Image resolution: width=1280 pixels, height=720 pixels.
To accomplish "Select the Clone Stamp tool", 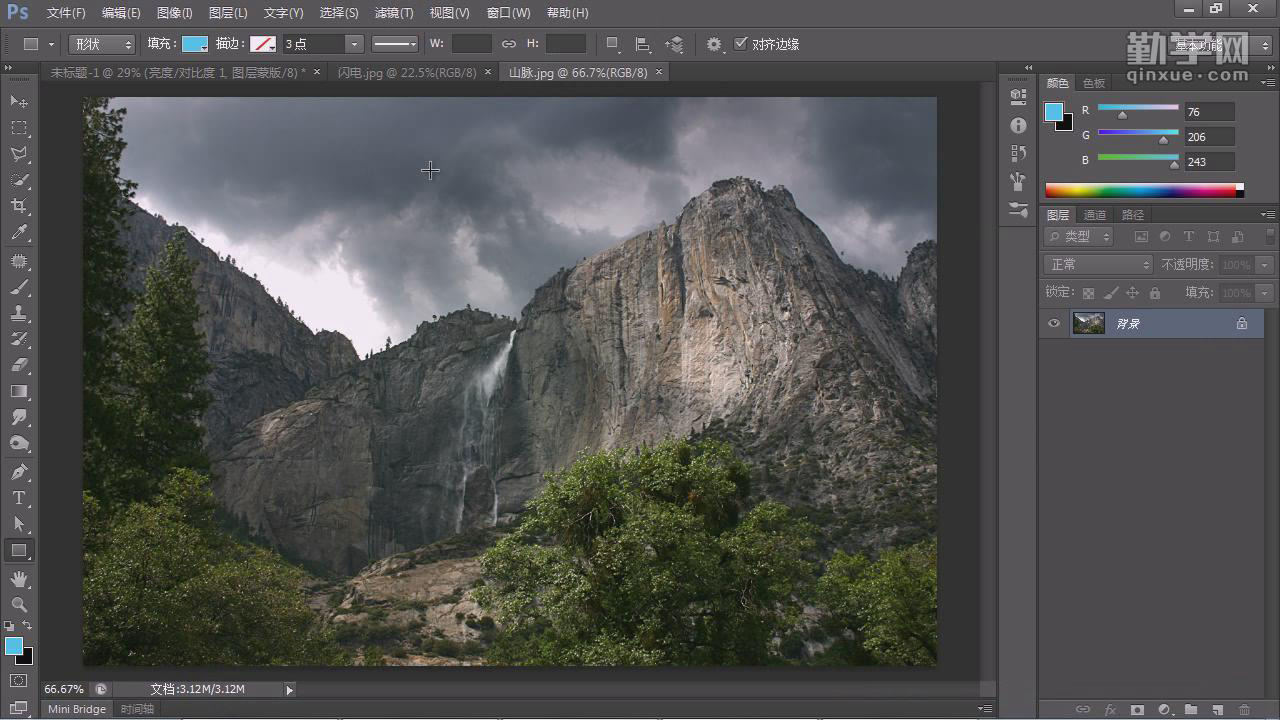I will coord(19,313).
